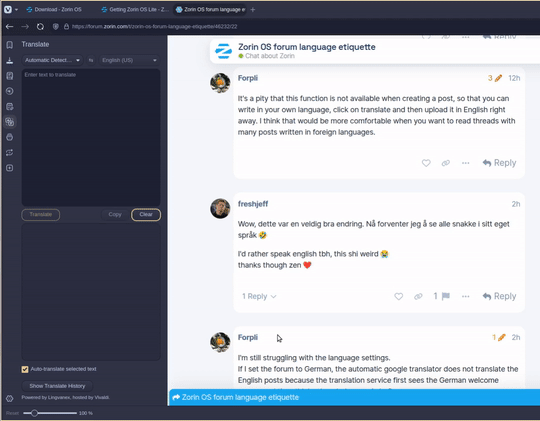Click the 12h timestamp on Forpli's post
The width and height of the screenshot is (540, 421).
tap(514, 78)
